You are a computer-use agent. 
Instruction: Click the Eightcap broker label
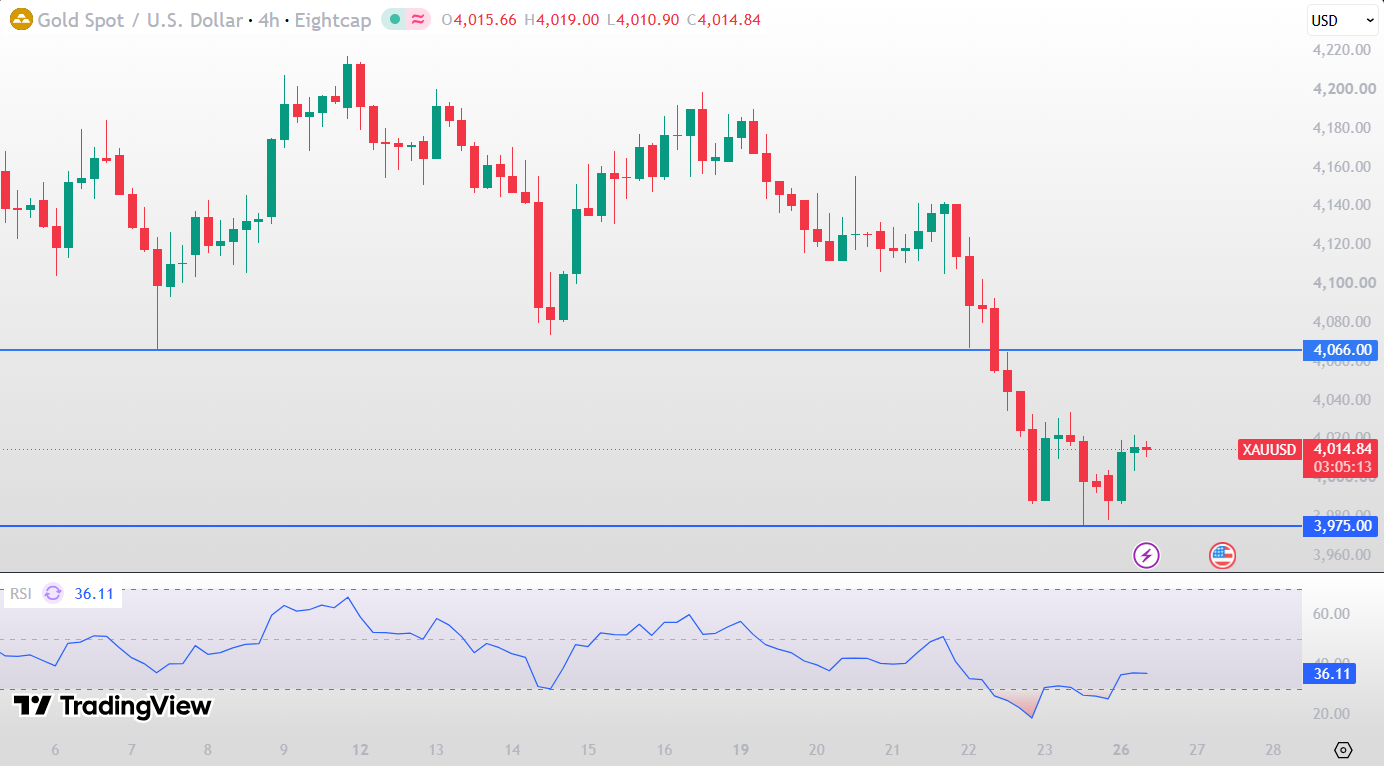point(332,20)
